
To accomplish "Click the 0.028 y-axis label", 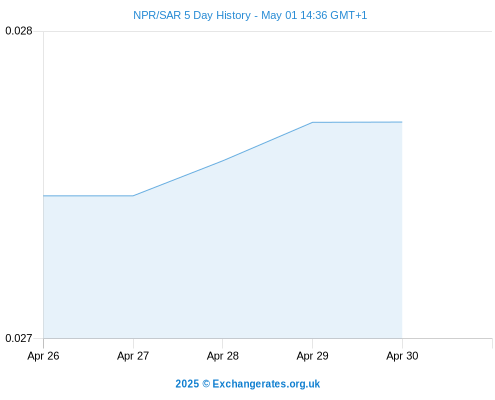I will pos(19,31).
